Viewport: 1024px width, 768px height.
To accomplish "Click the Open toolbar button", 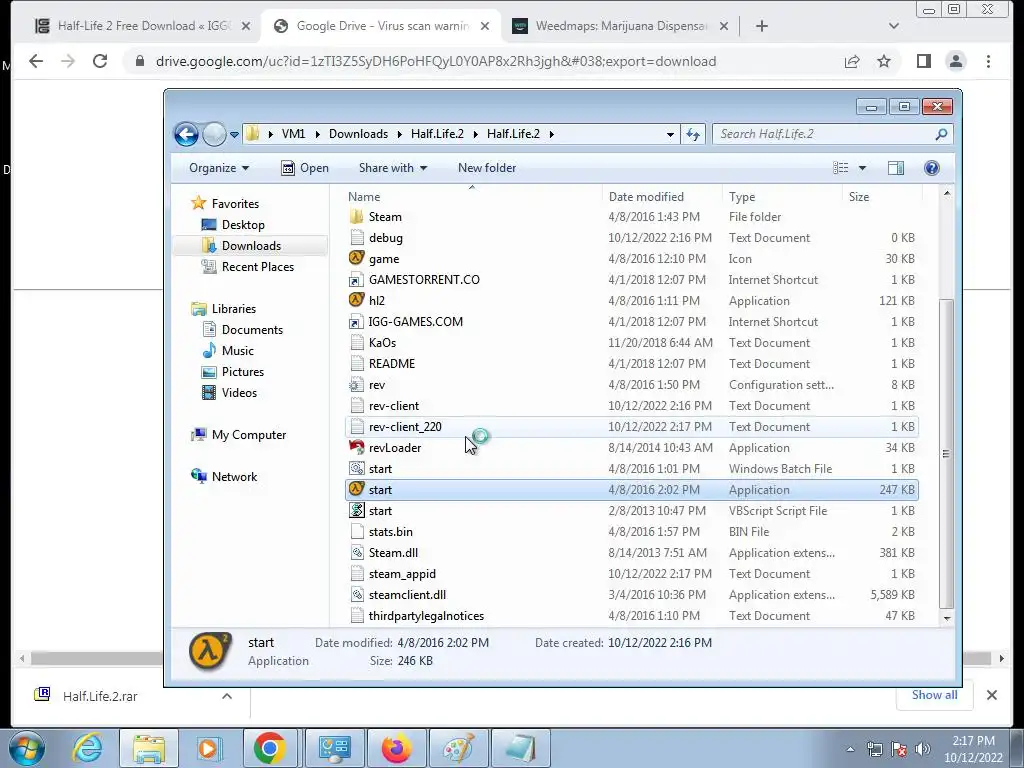I will pyautogui.click(x=305, y=168).
